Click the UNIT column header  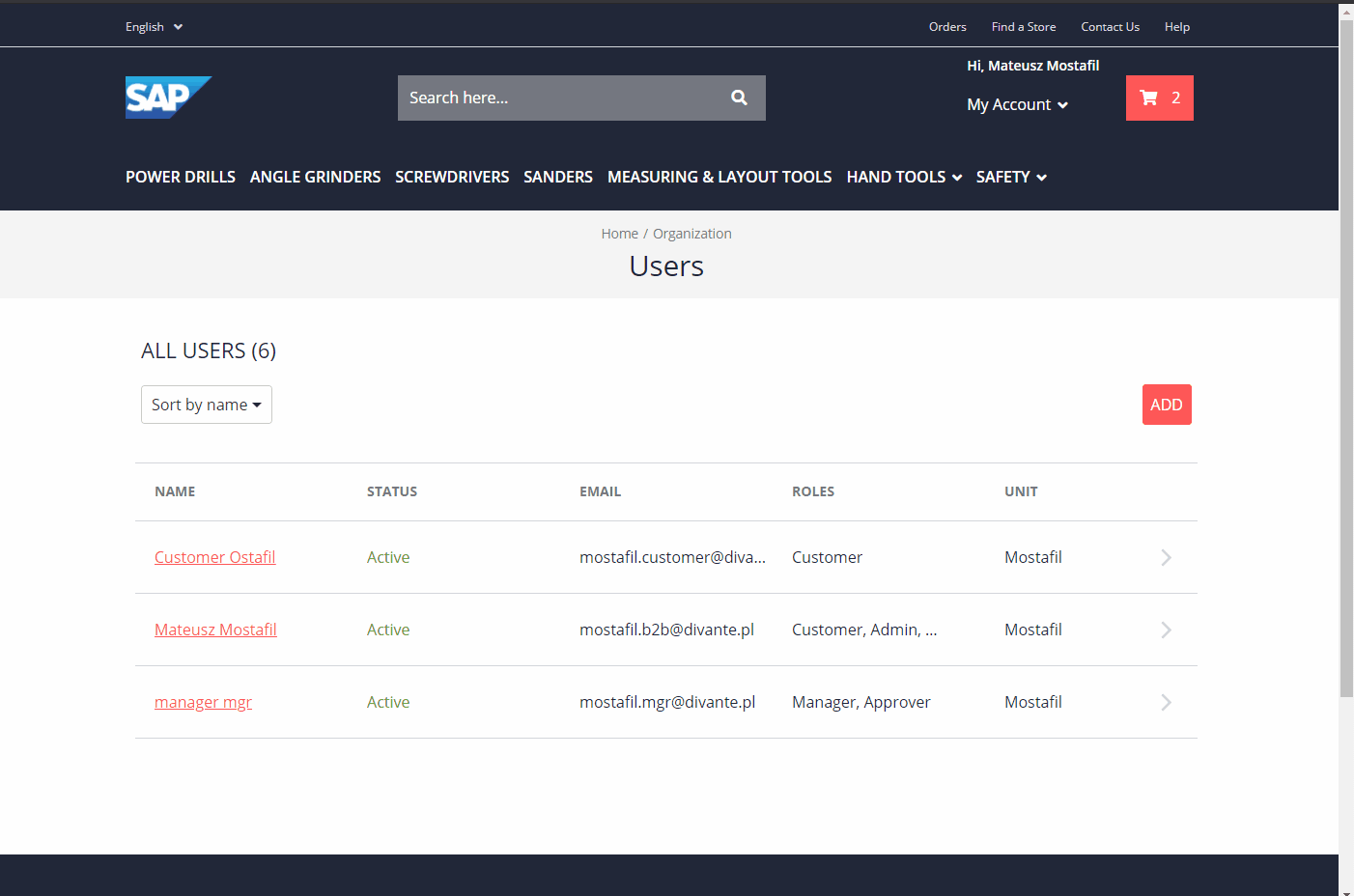coord(1021,491)
